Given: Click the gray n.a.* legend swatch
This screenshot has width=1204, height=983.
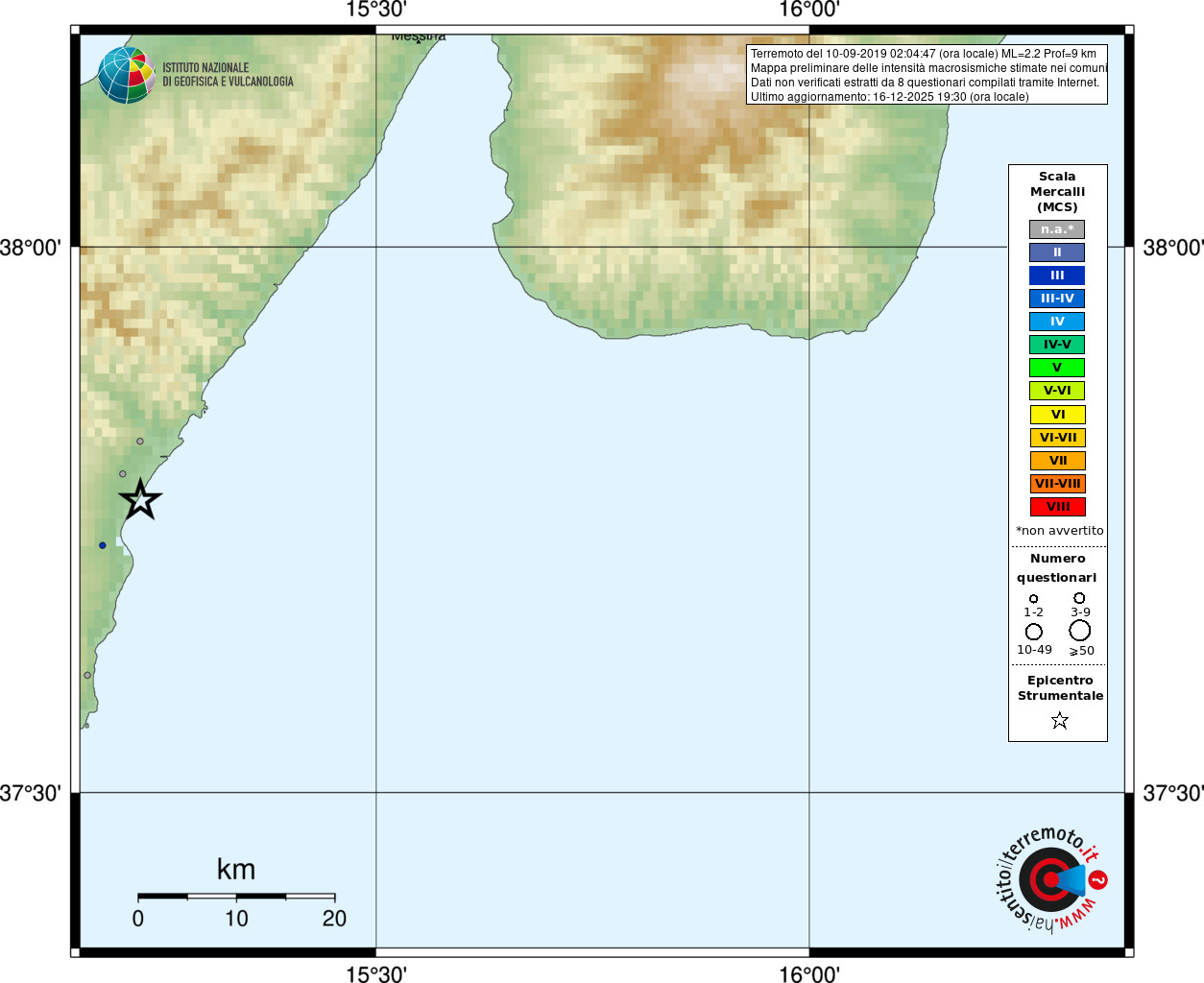Looking at the screenshot, I should pos(1057,229).
